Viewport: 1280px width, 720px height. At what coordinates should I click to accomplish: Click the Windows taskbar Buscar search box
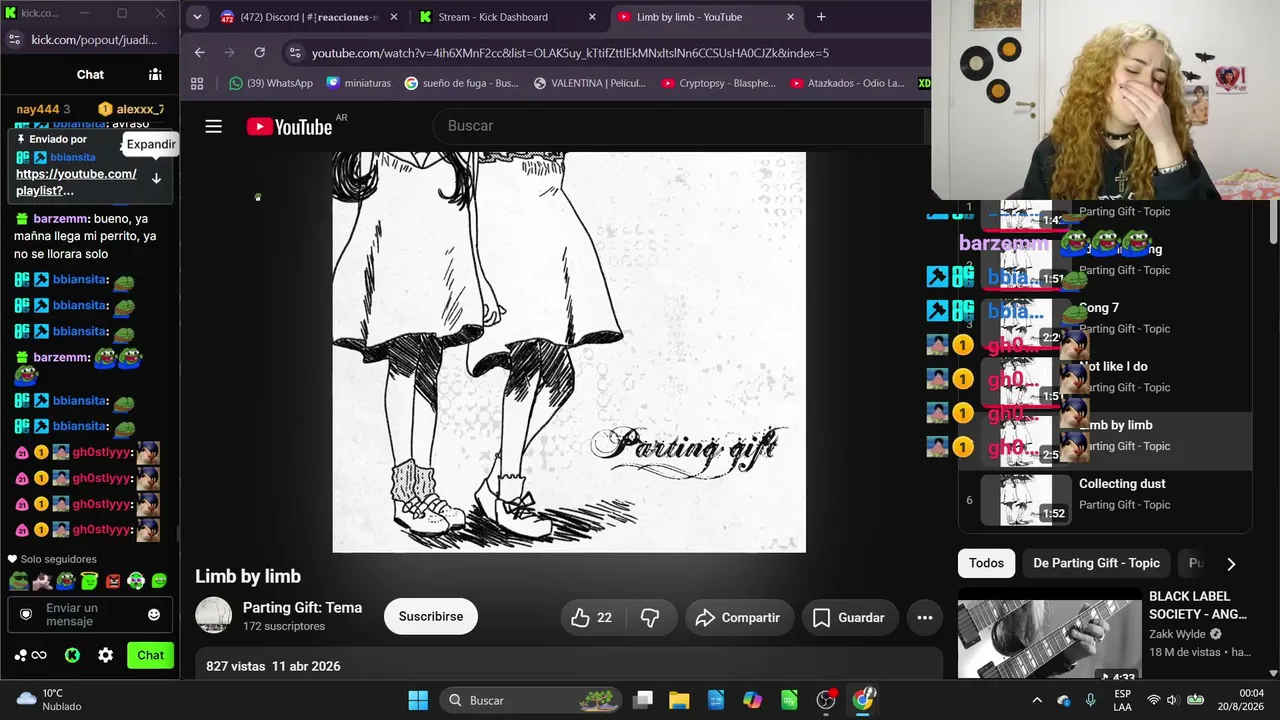[530, 700]
